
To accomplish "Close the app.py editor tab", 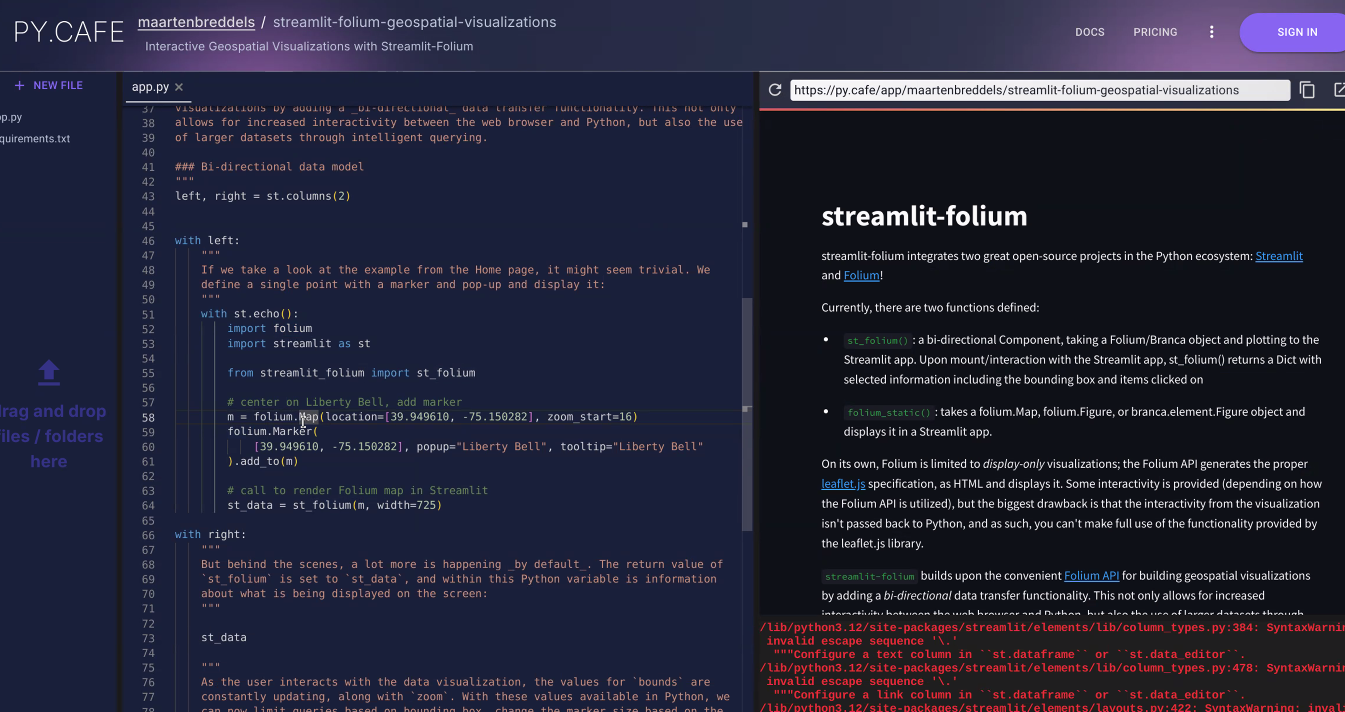I will tap(179, 87).
